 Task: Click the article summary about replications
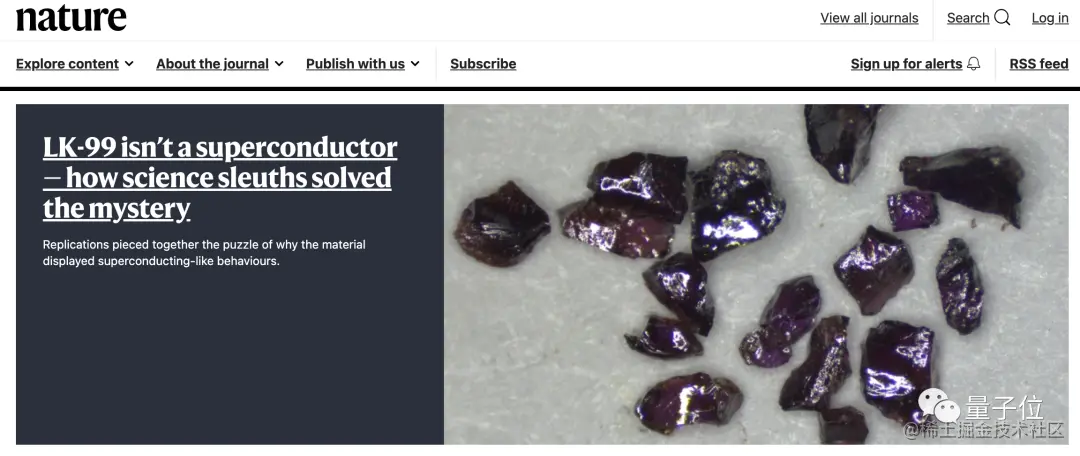[204, 253]
